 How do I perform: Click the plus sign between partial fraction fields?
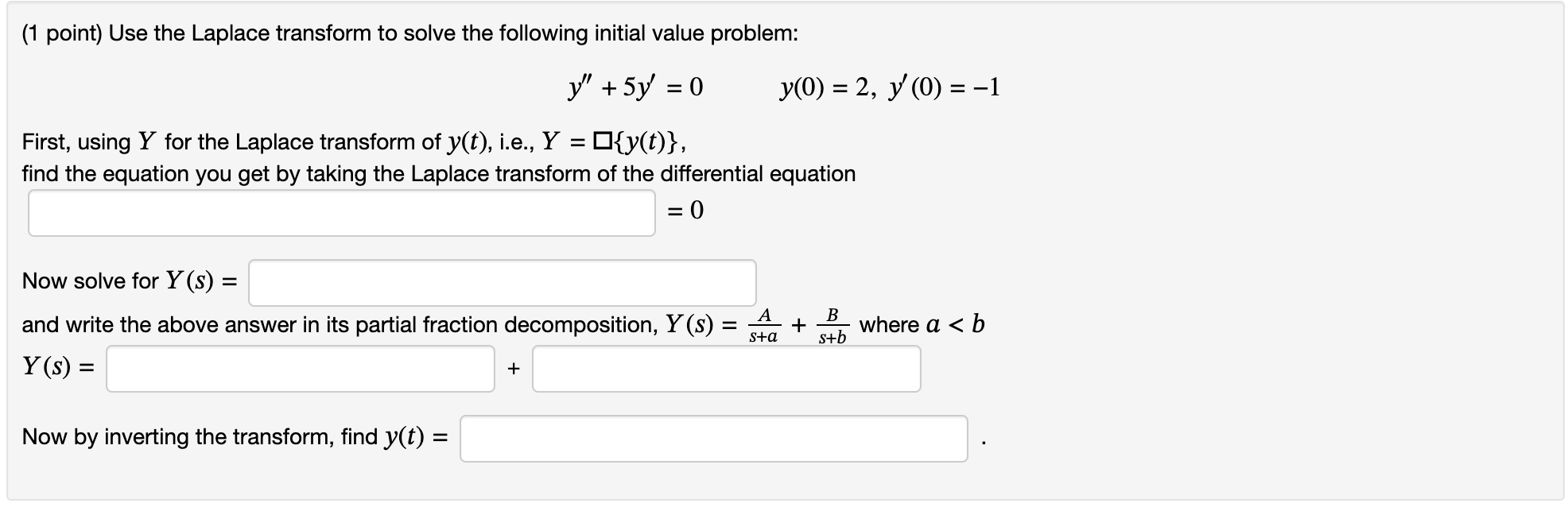(x=514, y=369)
